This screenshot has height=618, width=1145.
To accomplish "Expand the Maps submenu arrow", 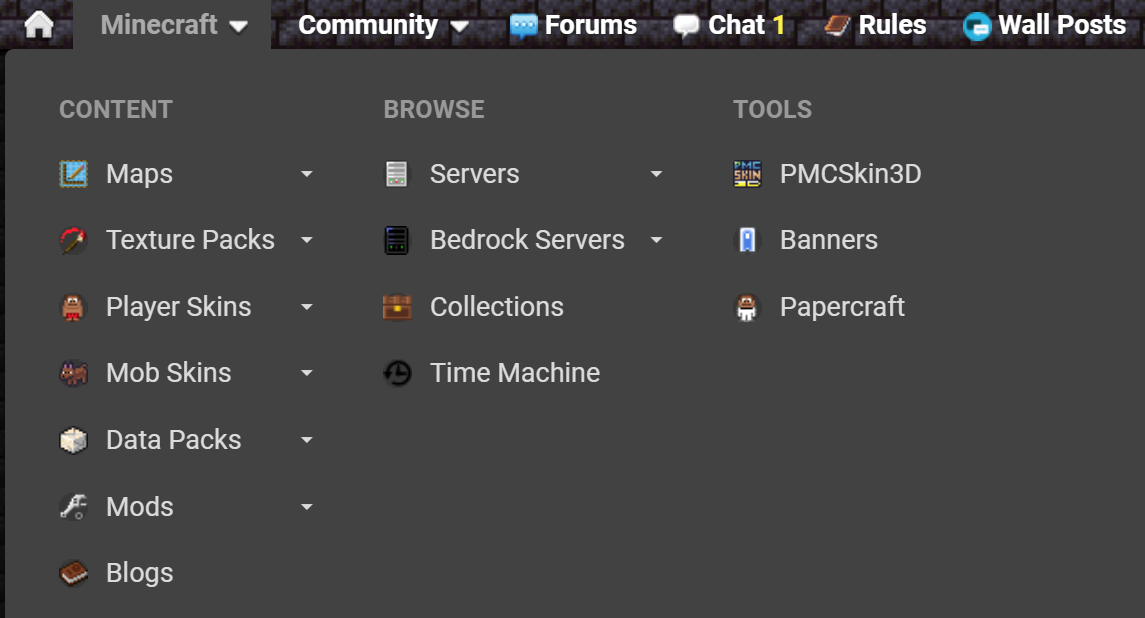I will 307,174.
